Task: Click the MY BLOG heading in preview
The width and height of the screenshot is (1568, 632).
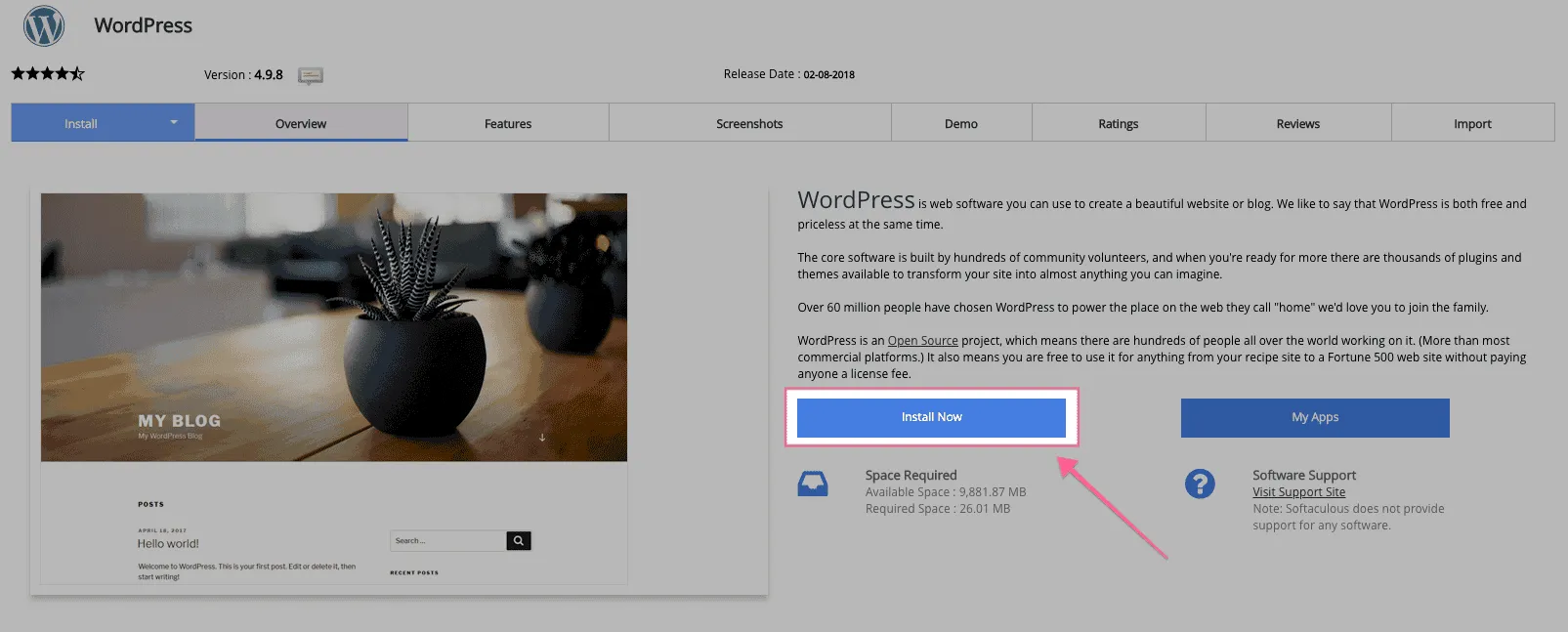Action: tap(180, 421)
